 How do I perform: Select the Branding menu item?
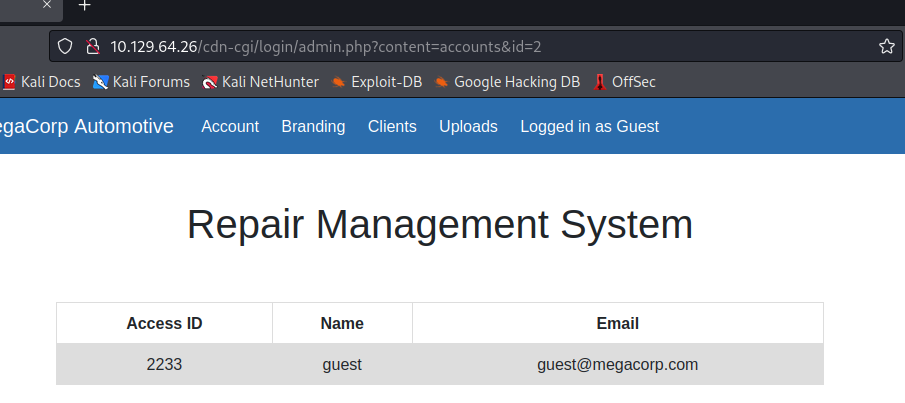313,126
